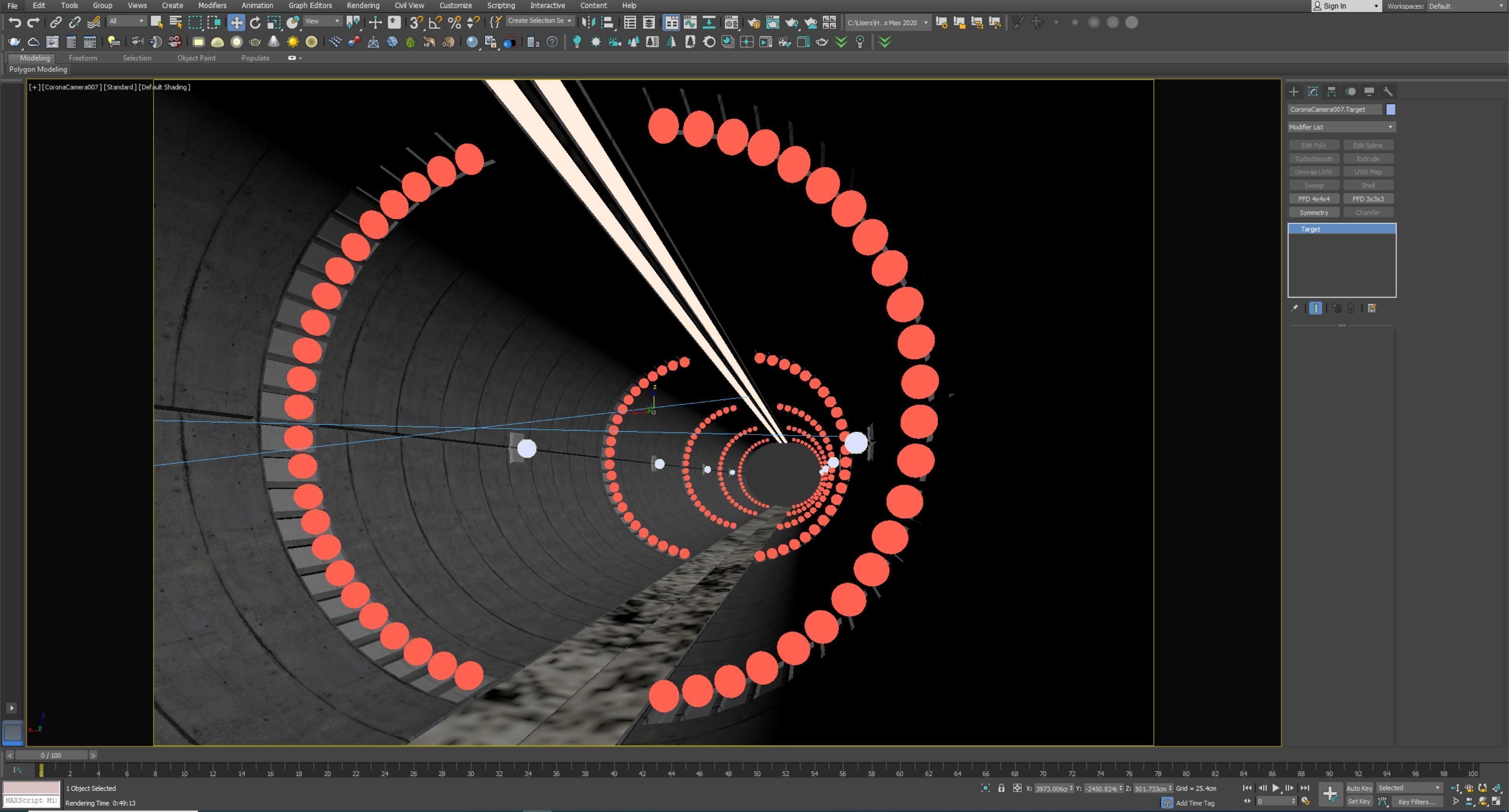This screenshot has width=1509, height=812.
Task: Open the Create command panel tab
Action: (1293, 91)
